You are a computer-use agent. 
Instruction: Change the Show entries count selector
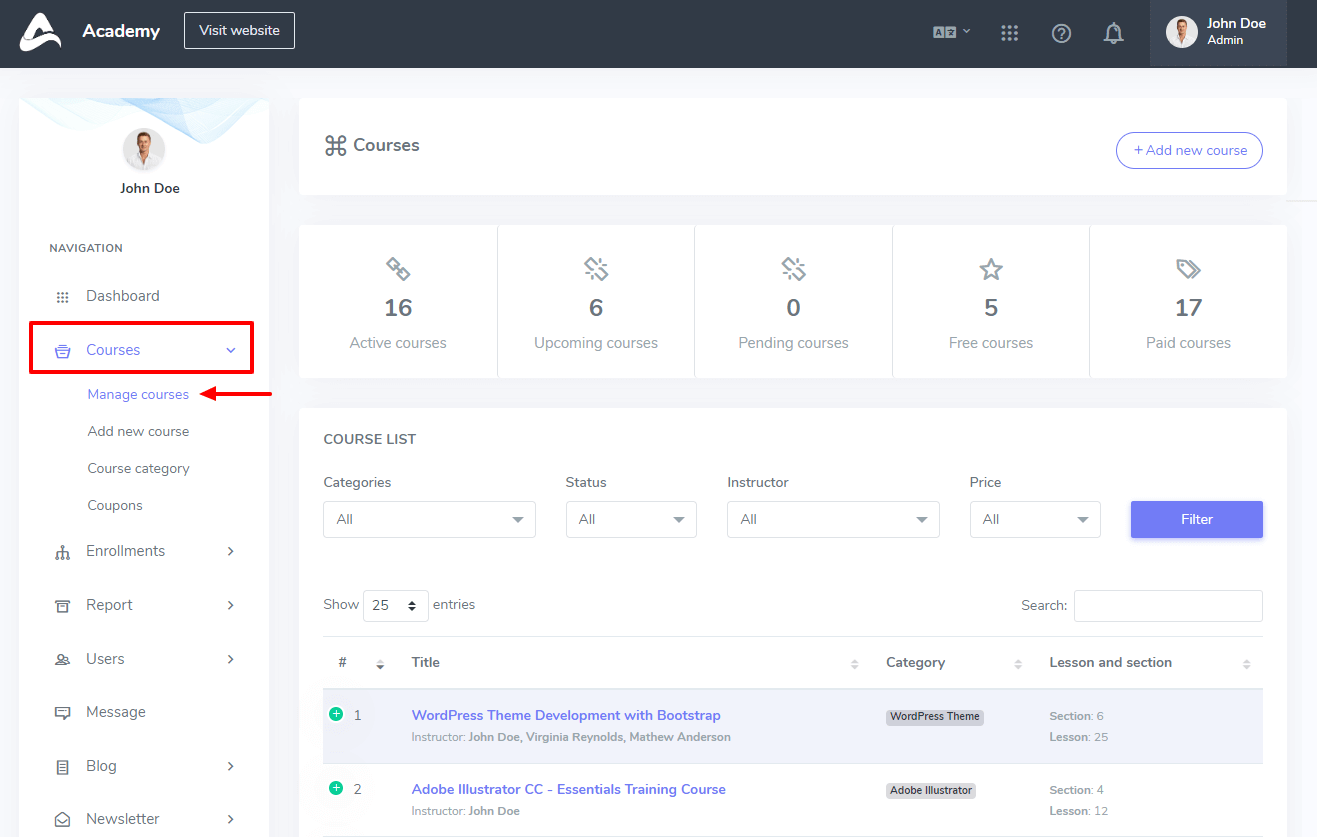pyautogui.click(x=395, y=606)
